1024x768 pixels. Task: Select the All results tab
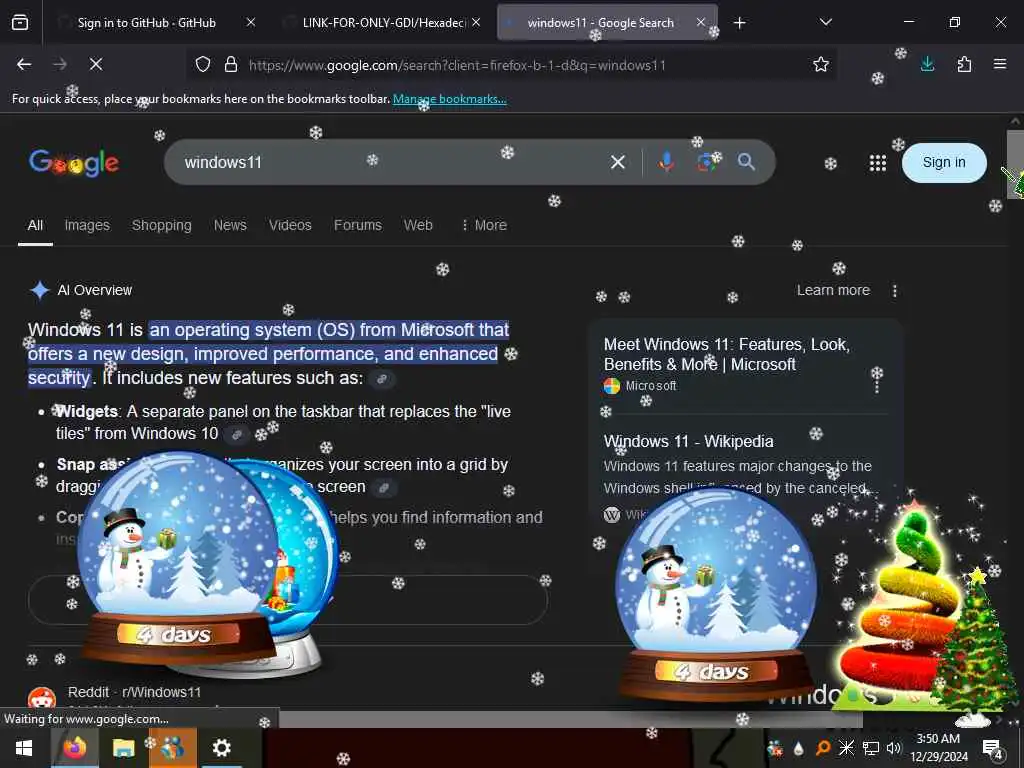[x=35, y=225]
